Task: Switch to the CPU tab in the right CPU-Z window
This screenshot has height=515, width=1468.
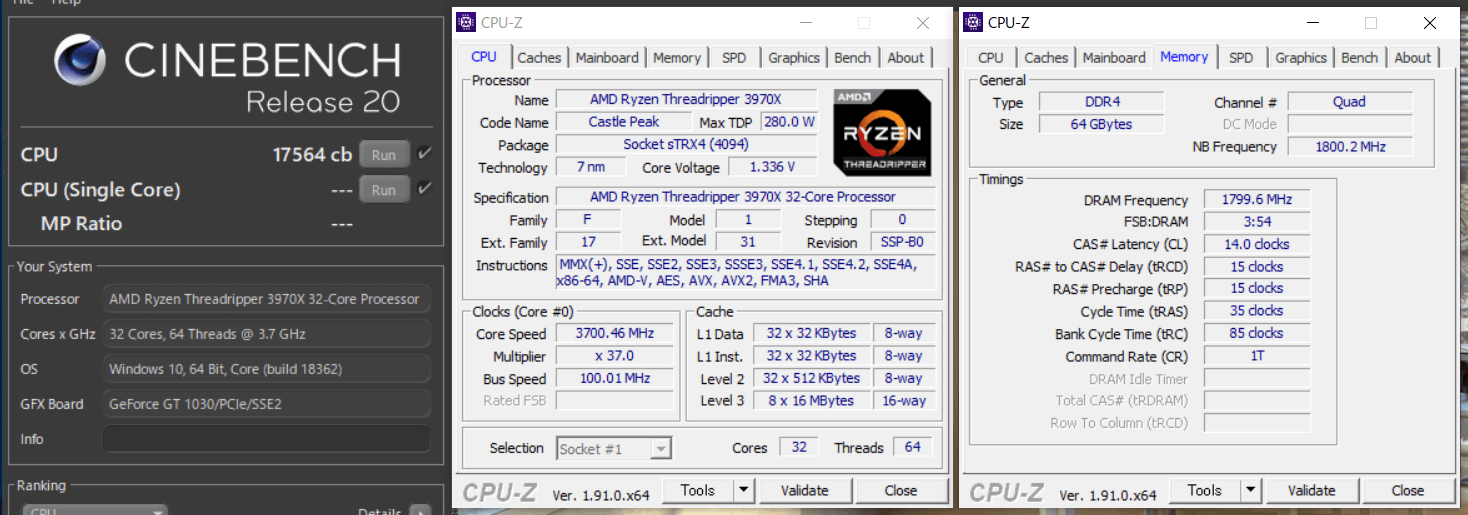Action: coord(991,58)
